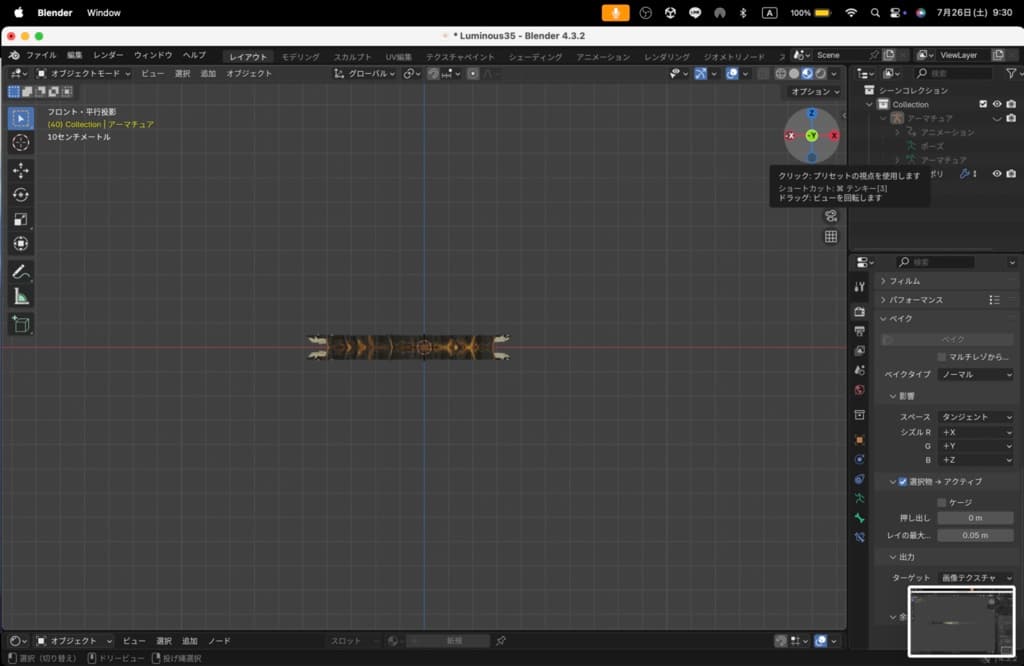Toggle perspective/orthographic grid icon in viewport
Screen dimensions: 1024x666
(831, 237)
